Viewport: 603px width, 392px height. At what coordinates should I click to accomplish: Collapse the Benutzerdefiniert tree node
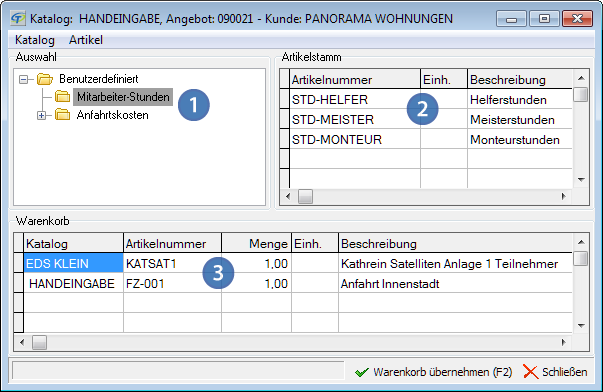(x=24, y=80)
